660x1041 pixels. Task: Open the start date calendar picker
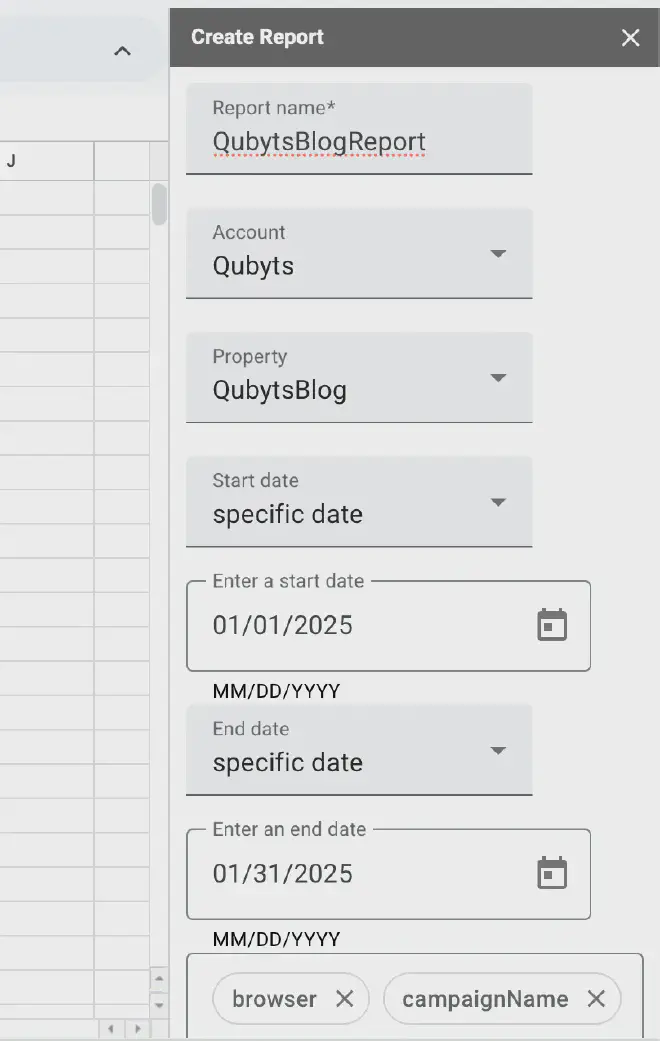click(x=552, y=625)
